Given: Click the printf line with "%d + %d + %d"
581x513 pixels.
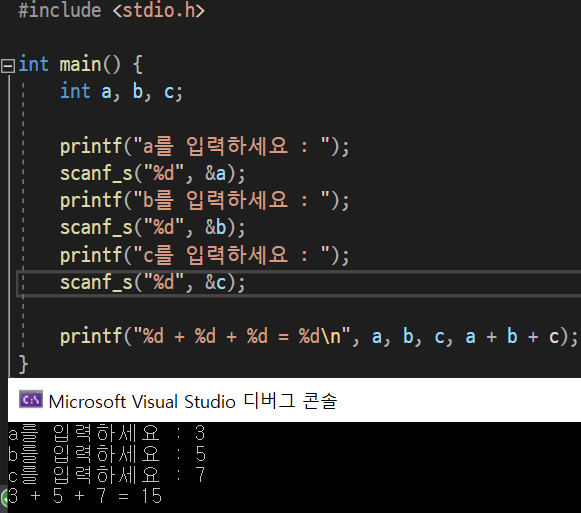Looking at the screenshot, I should 319,337.
